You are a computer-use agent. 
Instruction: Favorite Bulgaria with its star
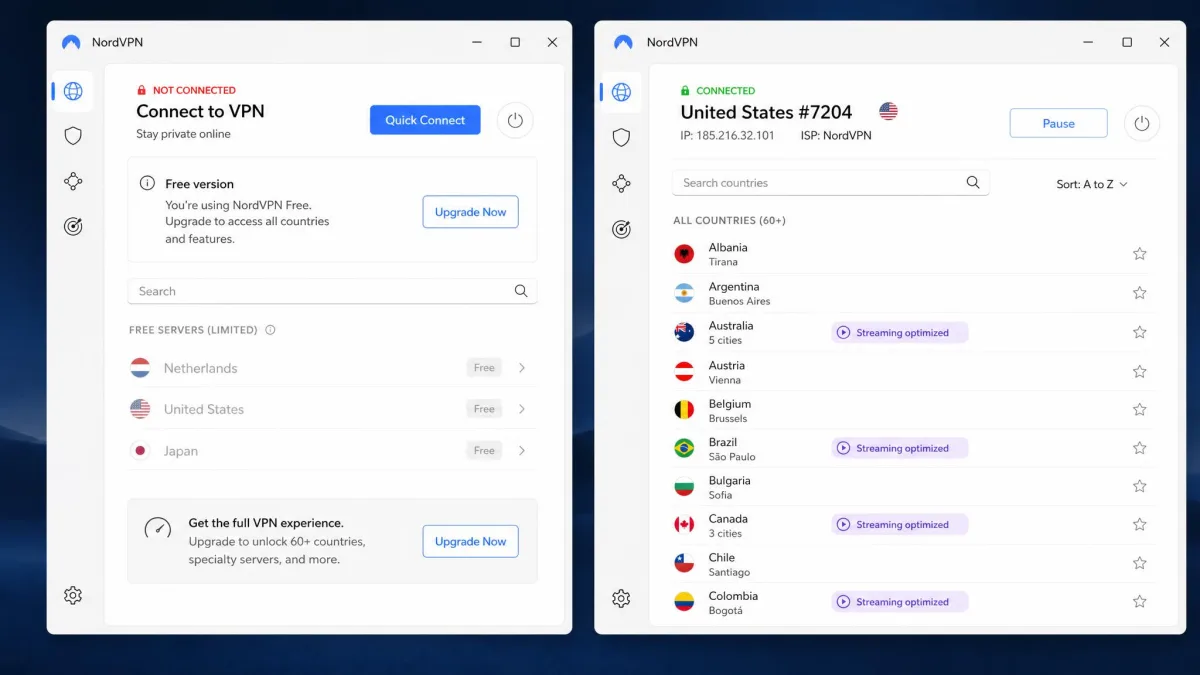tap(1139, 486)
